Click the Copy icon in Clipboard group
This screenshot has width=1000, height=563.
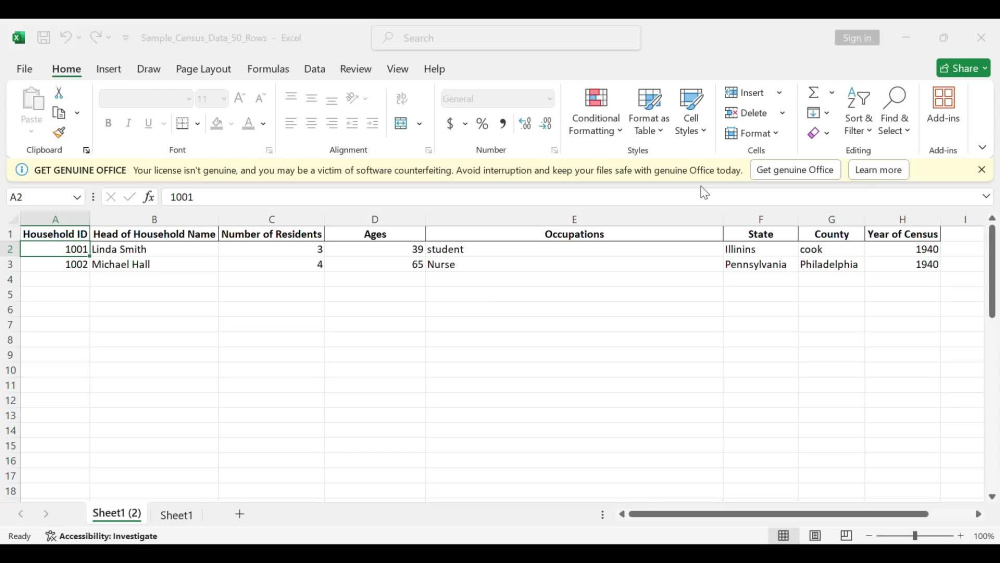[x=59, y=113]
